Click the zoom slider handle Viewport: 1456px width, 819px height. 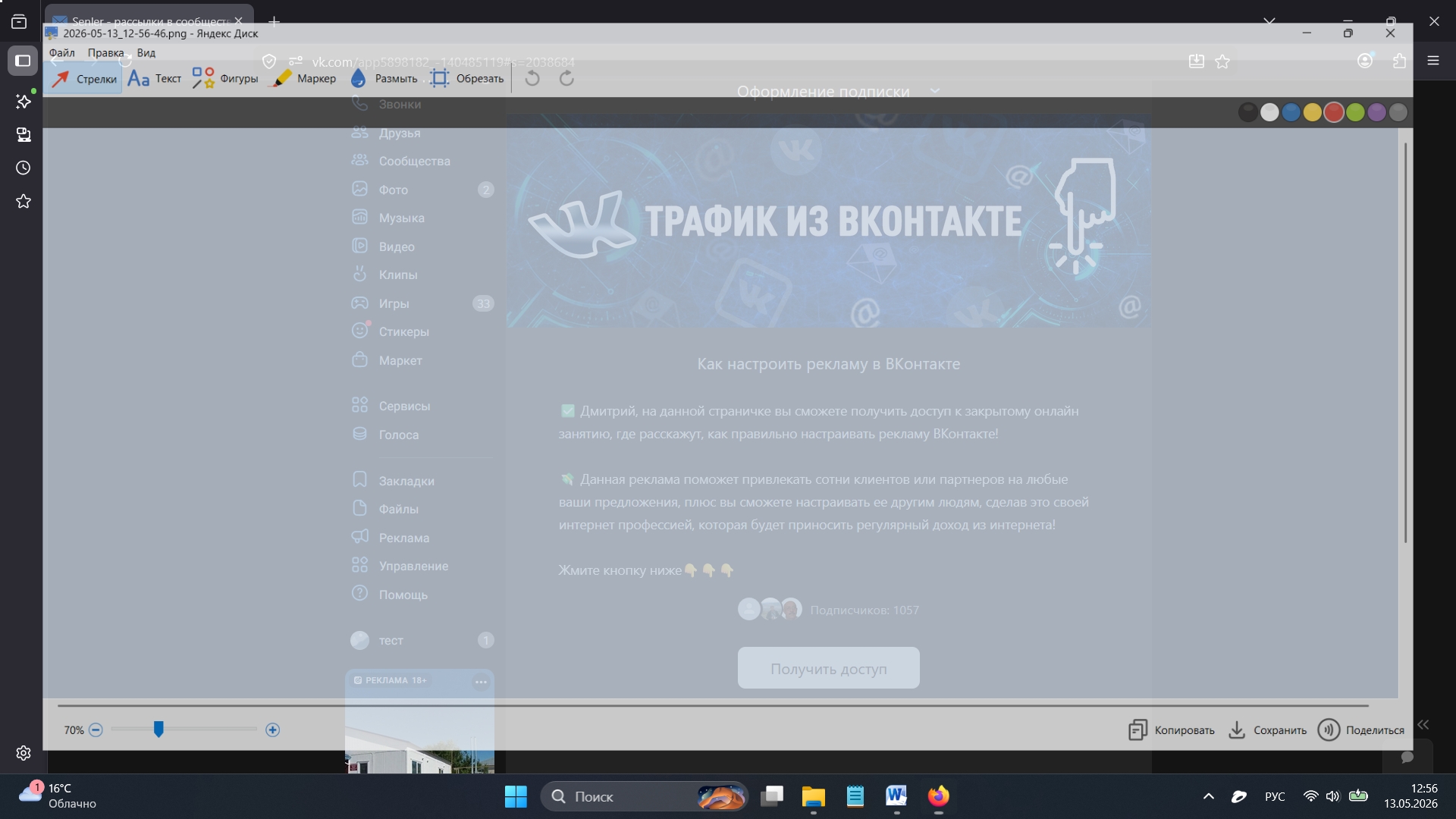158,730
